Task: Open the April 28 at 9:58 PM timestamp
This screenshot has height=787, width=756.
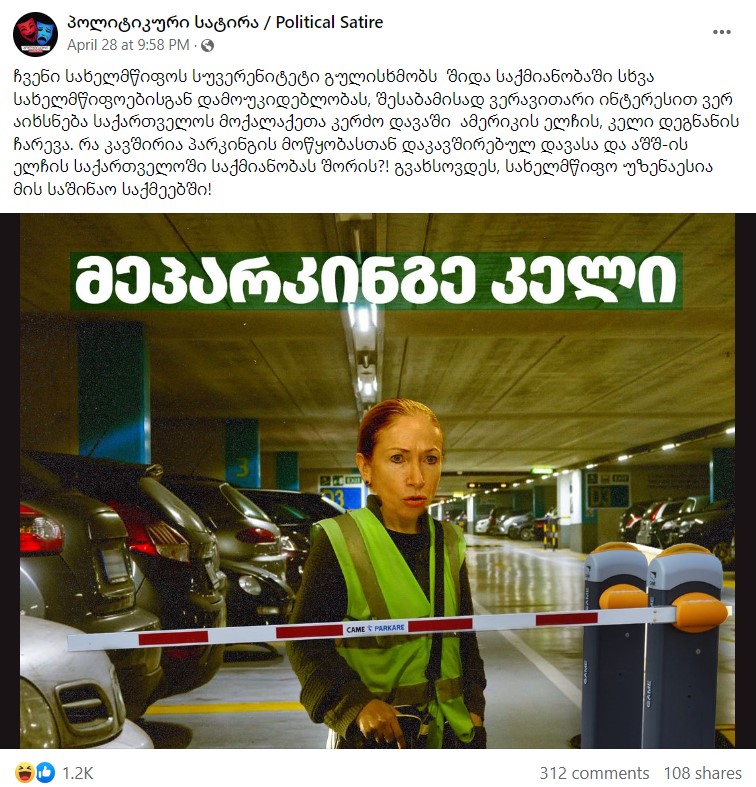Action: pyautogui.click(x=128, y=45)
